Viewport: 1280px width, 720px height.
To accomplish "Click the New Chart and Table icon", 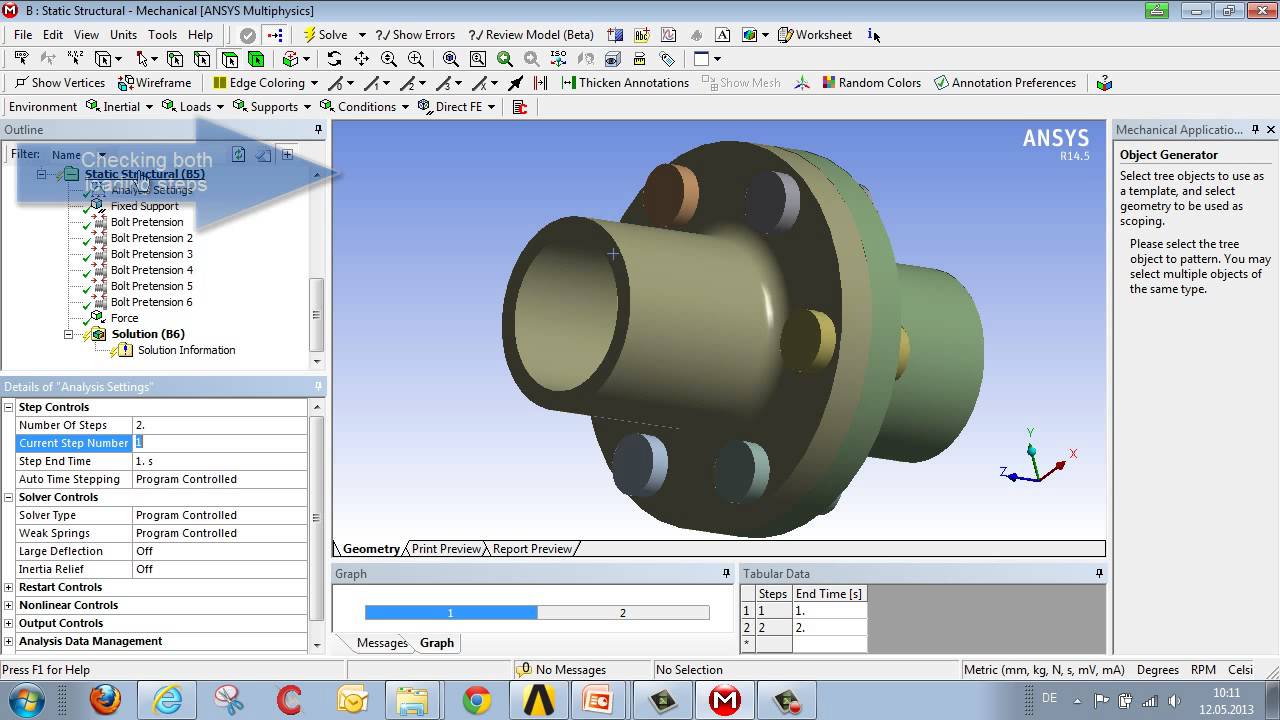I will click(668, 34).
